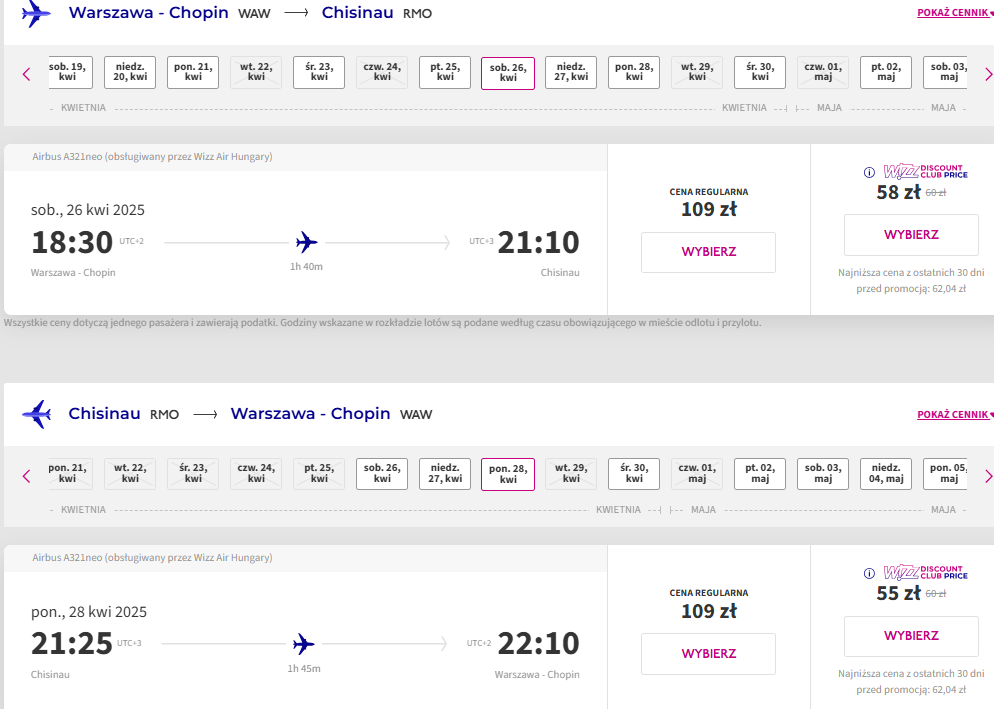
Task: Choose regular price 109 zł outbound Wybierz button
Action: pos(709,252)
